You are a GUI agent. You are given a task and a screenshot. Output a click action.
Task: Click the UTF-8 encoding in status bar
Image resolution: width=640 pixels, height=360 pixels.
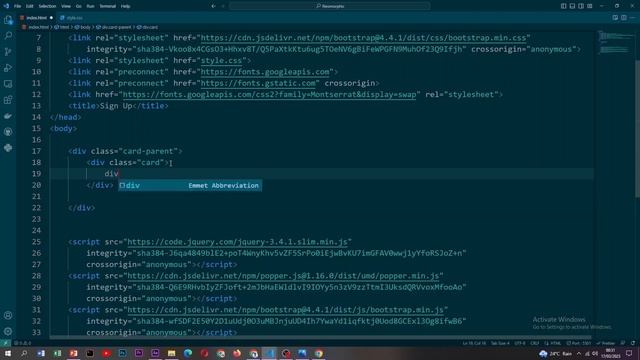(520, 343)
